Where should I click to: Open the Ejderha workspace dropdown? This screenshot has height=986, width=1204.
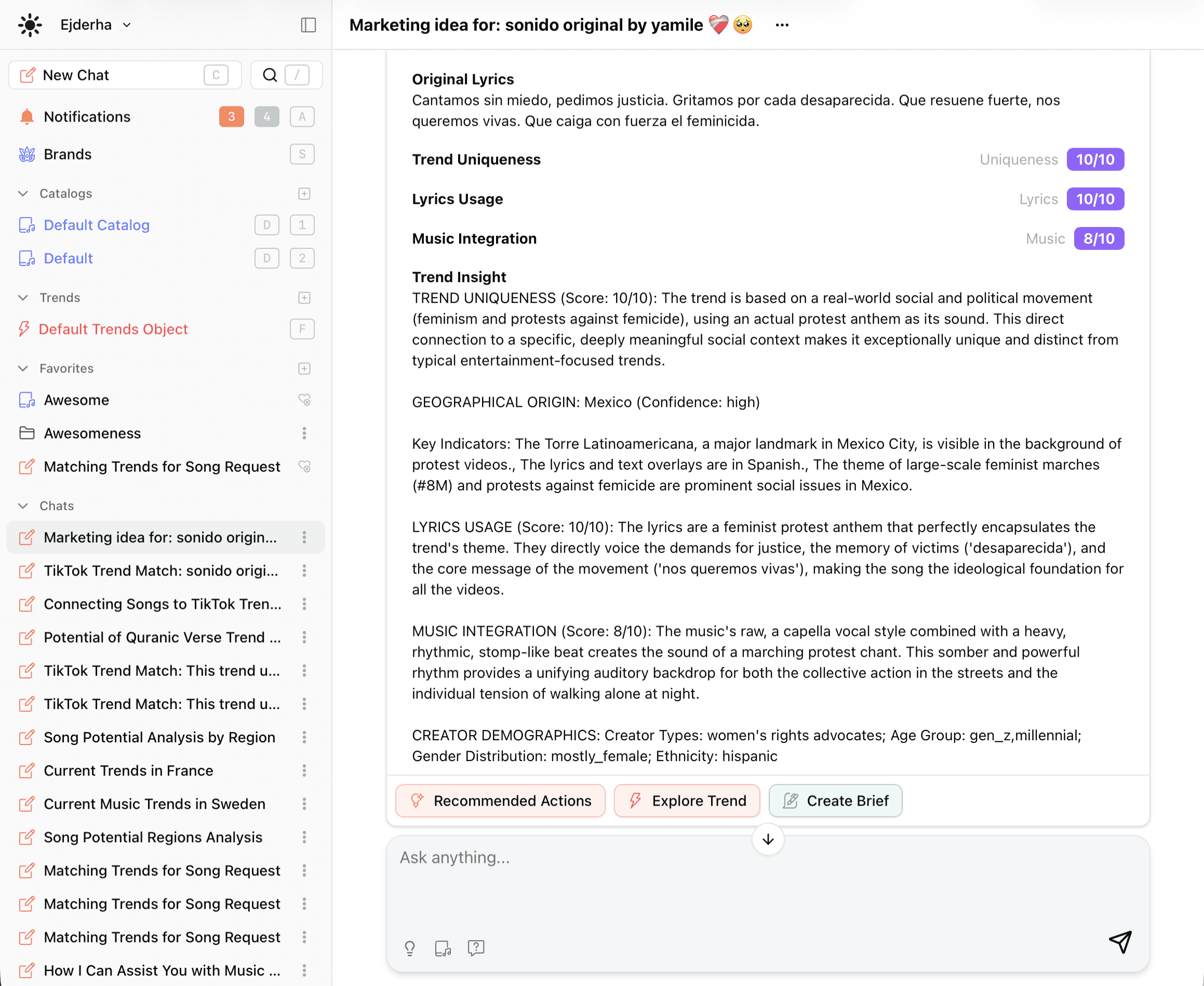point(96,25)
